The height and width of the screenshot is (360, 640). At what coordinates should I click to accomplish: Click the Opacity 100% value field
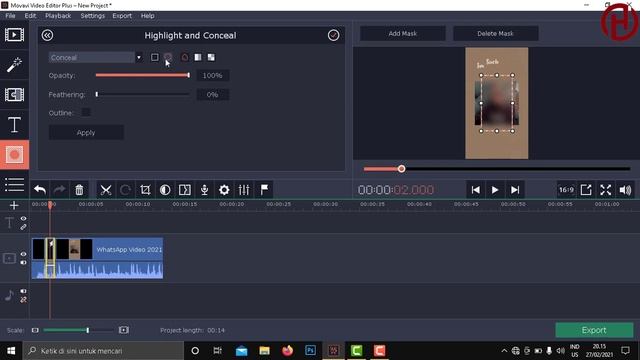(213, 76)
